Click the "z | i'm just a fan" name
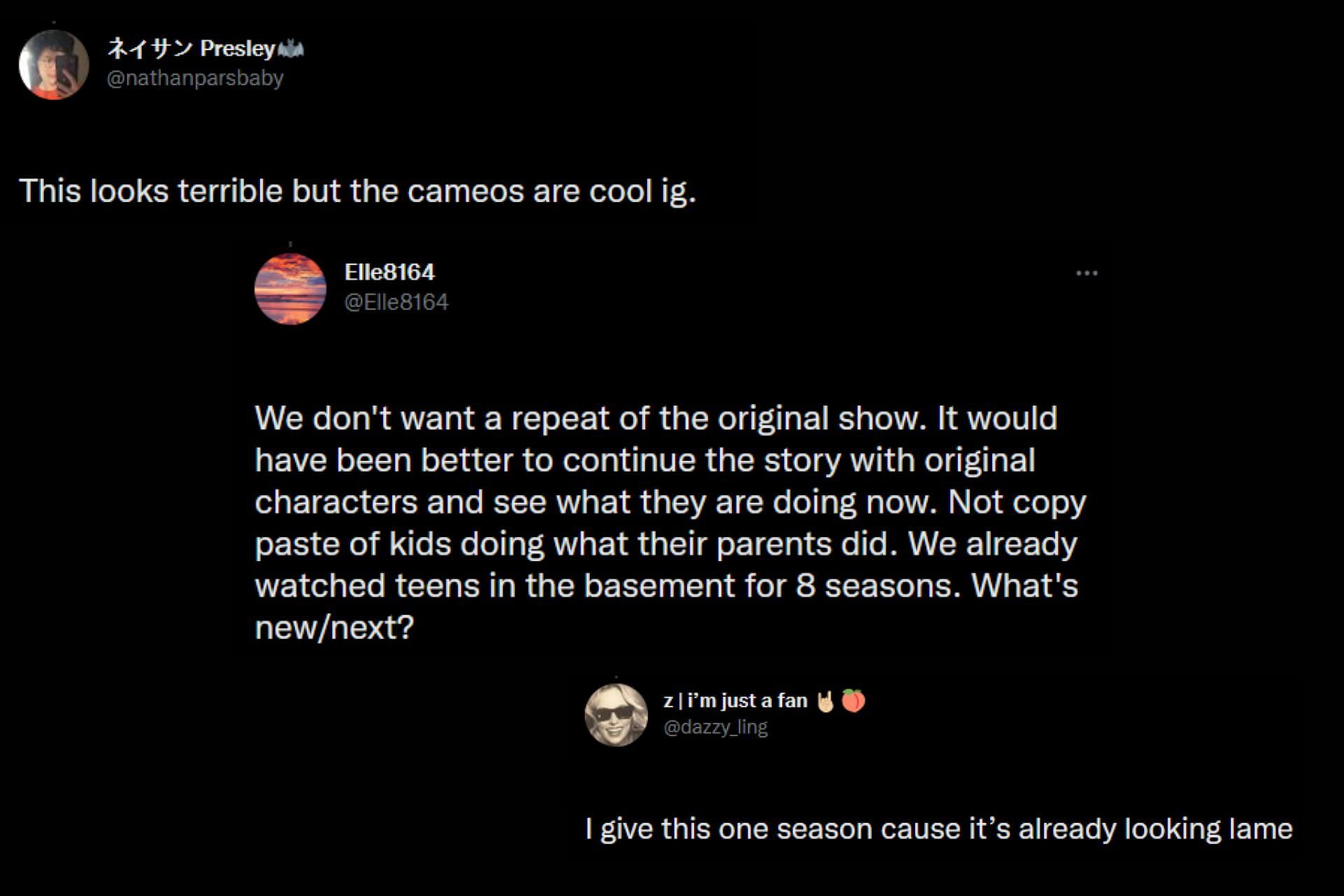 pos(735,701)
